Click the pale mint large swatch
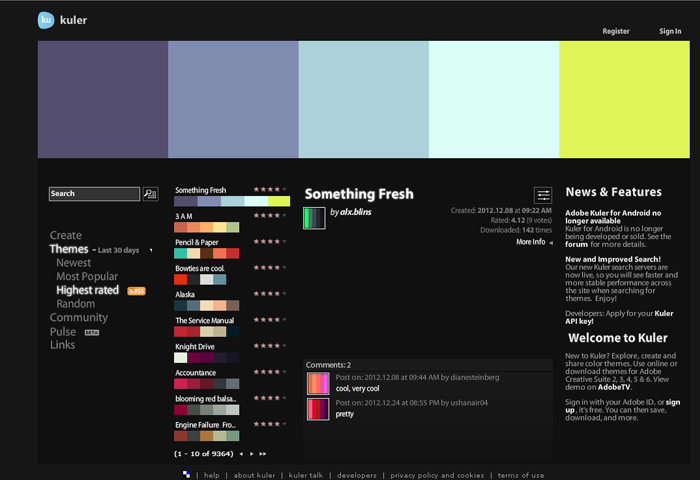Viewport: 700px width, 480px height. click(x=494, y=100)
